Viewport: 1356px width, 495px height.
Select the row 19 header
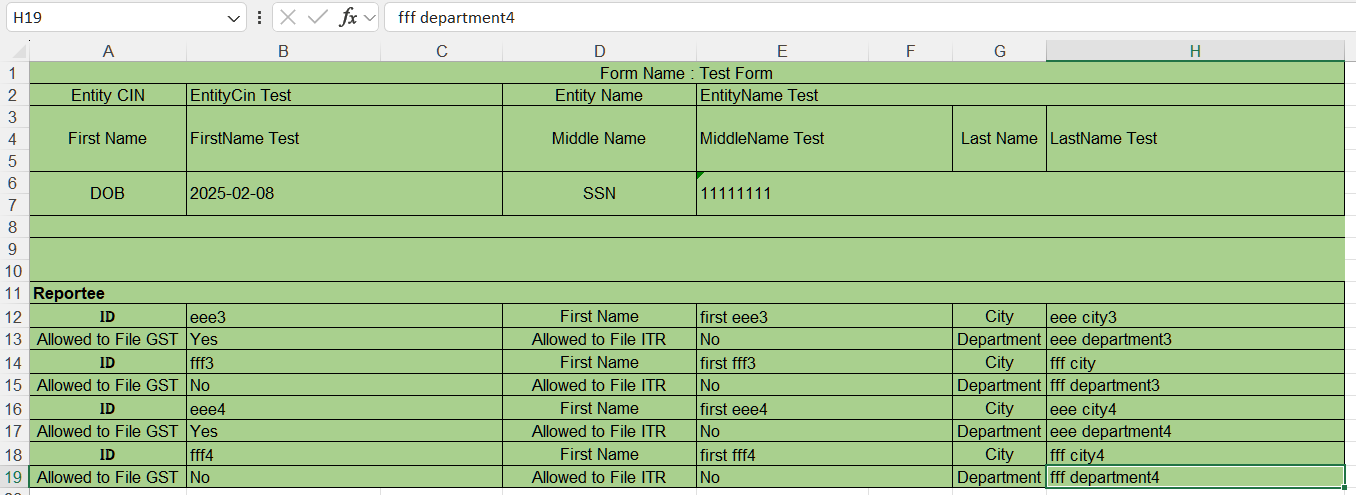point(14,477)
